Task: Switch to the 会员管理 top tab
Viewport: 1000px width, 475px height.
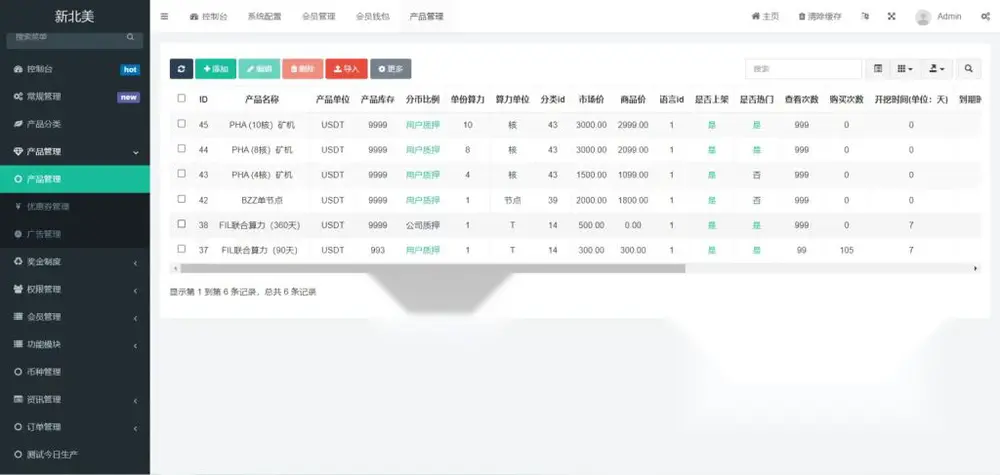Action: point(318,17)
